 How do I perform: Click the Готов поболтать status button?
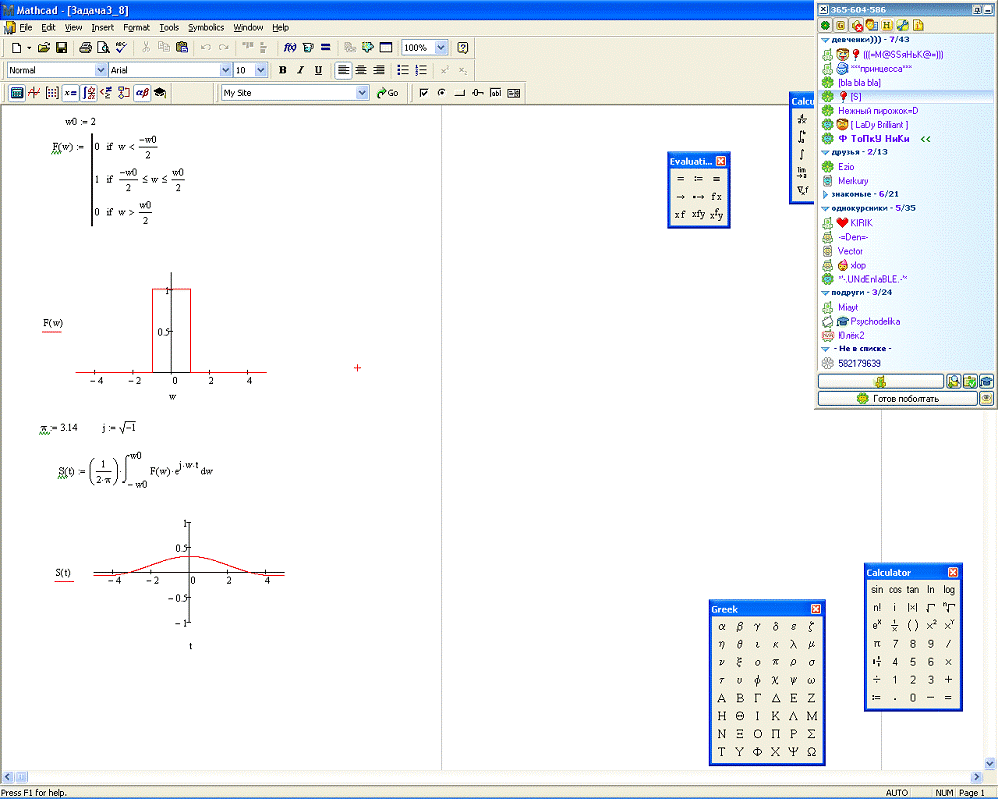(x=897, y=398)
